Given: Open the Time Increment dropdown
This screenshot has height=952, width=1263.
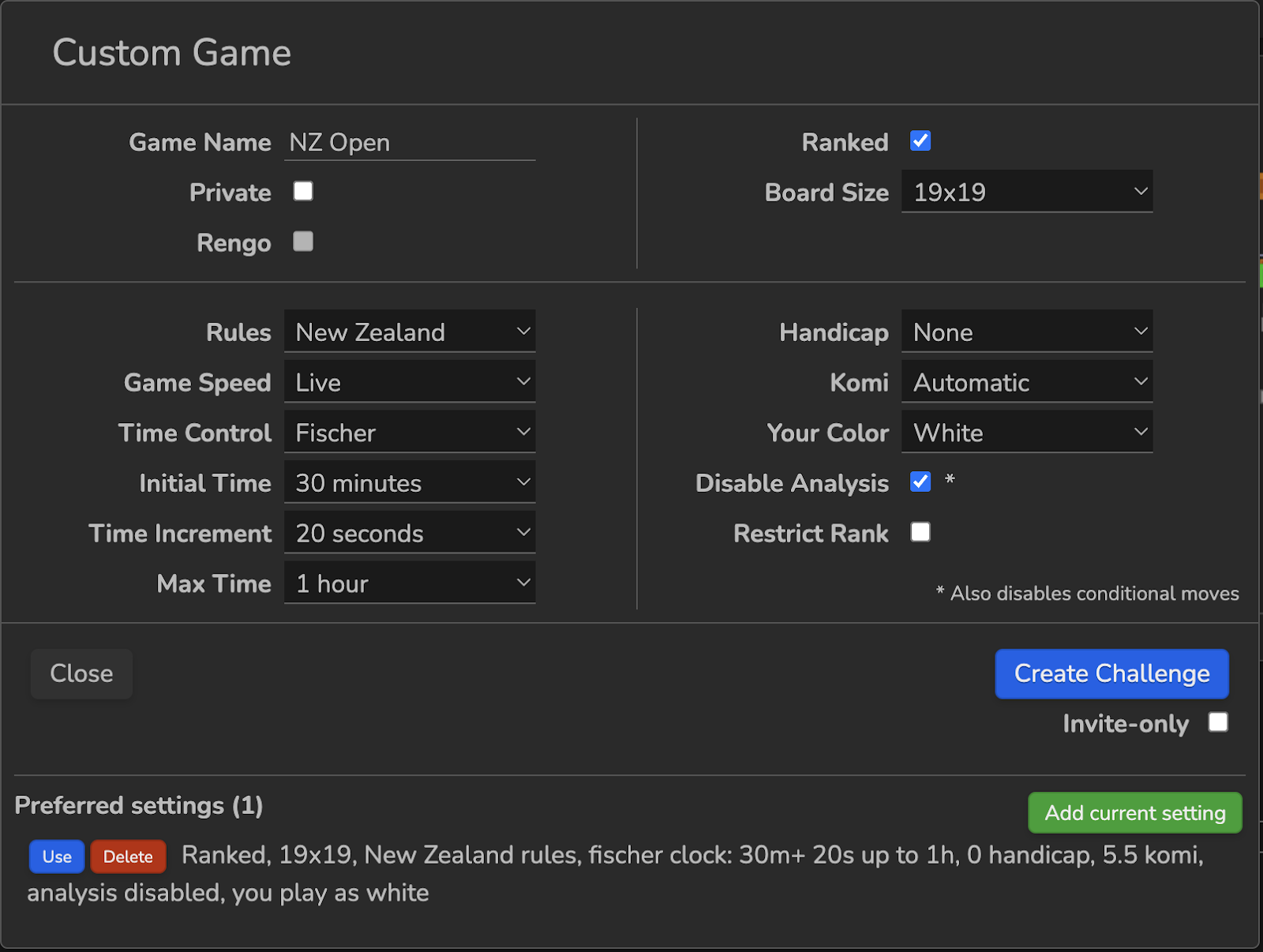Looking at the screenshot, I should tap(409, 534).
